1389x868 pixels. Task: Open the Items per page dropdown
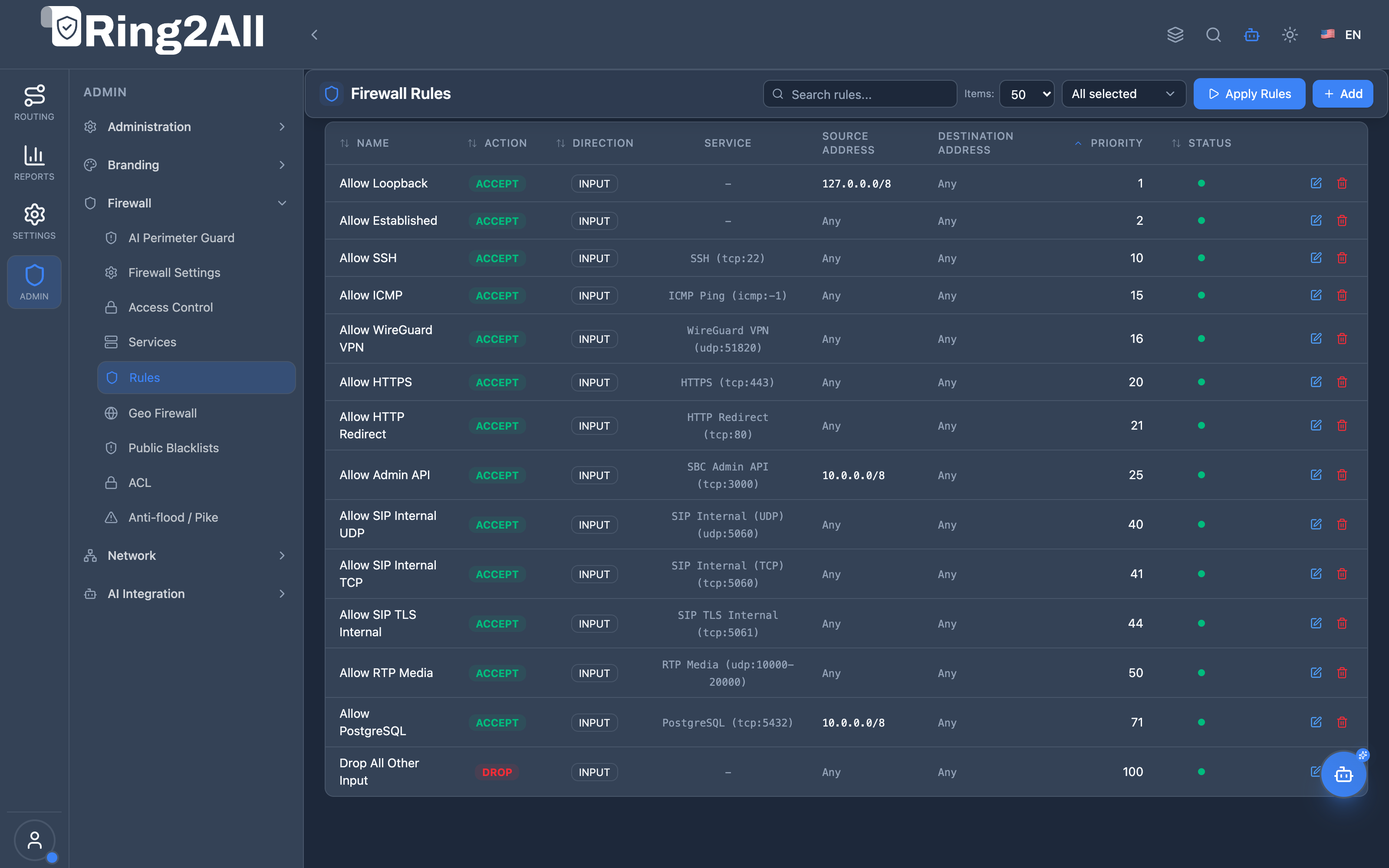point(1026,94)
